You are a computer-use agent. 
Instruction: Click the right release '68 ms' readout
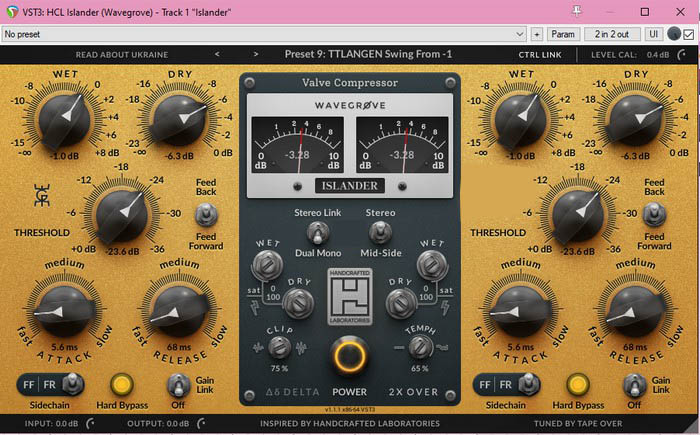pyautogui.click(x=635, y=347)
